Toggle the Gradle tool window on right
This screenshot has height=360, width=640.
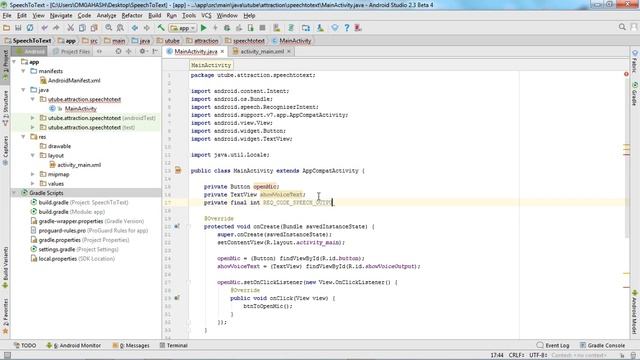pyautogui.click(x=635, y=93)
